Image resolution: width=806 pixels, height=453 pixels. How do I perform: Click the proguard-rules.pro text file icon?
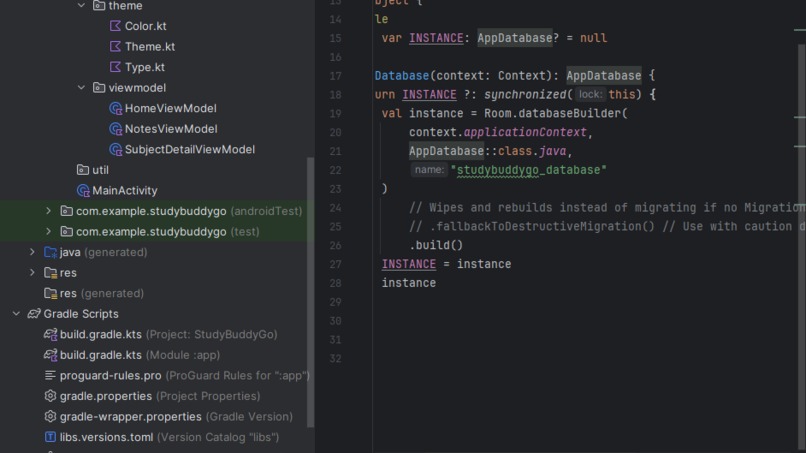pyautogui.click(x=50, y=375)
